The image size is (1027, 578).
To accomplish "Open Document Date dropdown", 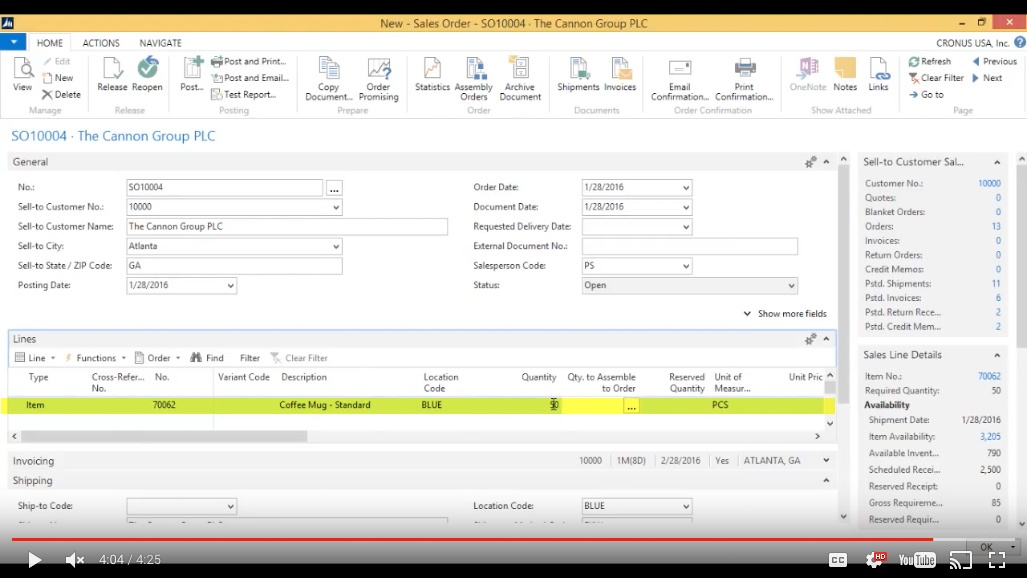I will 685,207.
